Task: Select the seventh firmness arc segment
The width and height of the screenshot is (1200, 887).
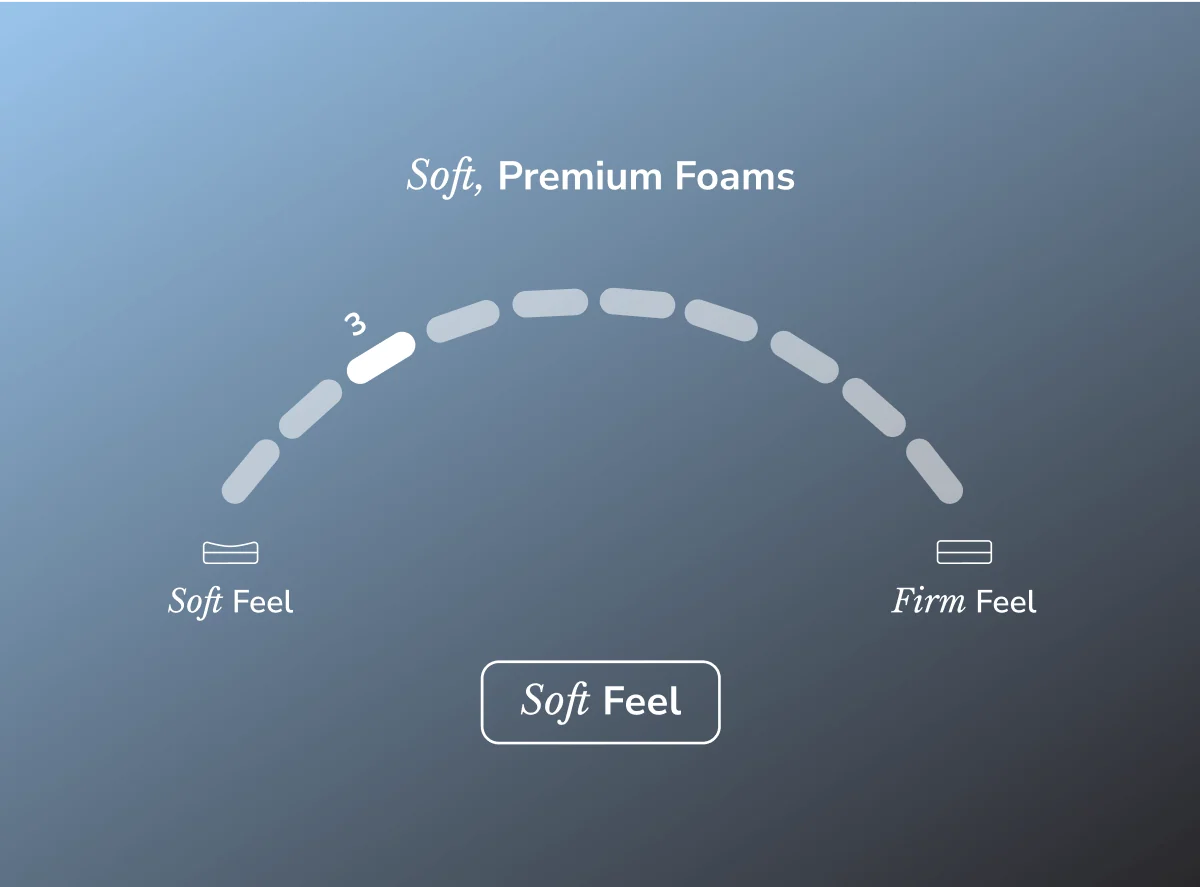Action: [x=720, y=319]
